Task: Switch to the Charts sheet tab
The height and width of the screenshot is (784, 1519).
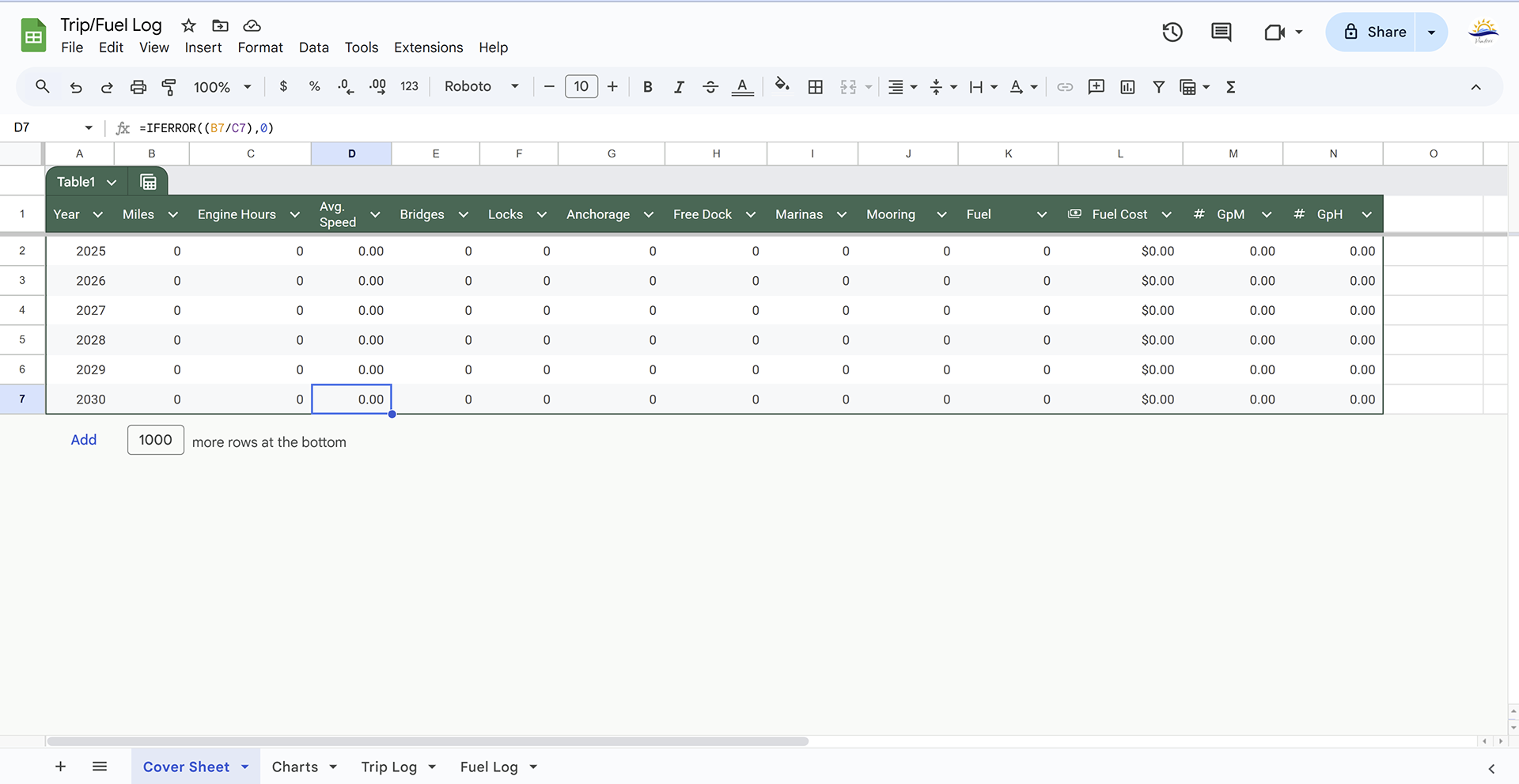Action: (295, 767)
